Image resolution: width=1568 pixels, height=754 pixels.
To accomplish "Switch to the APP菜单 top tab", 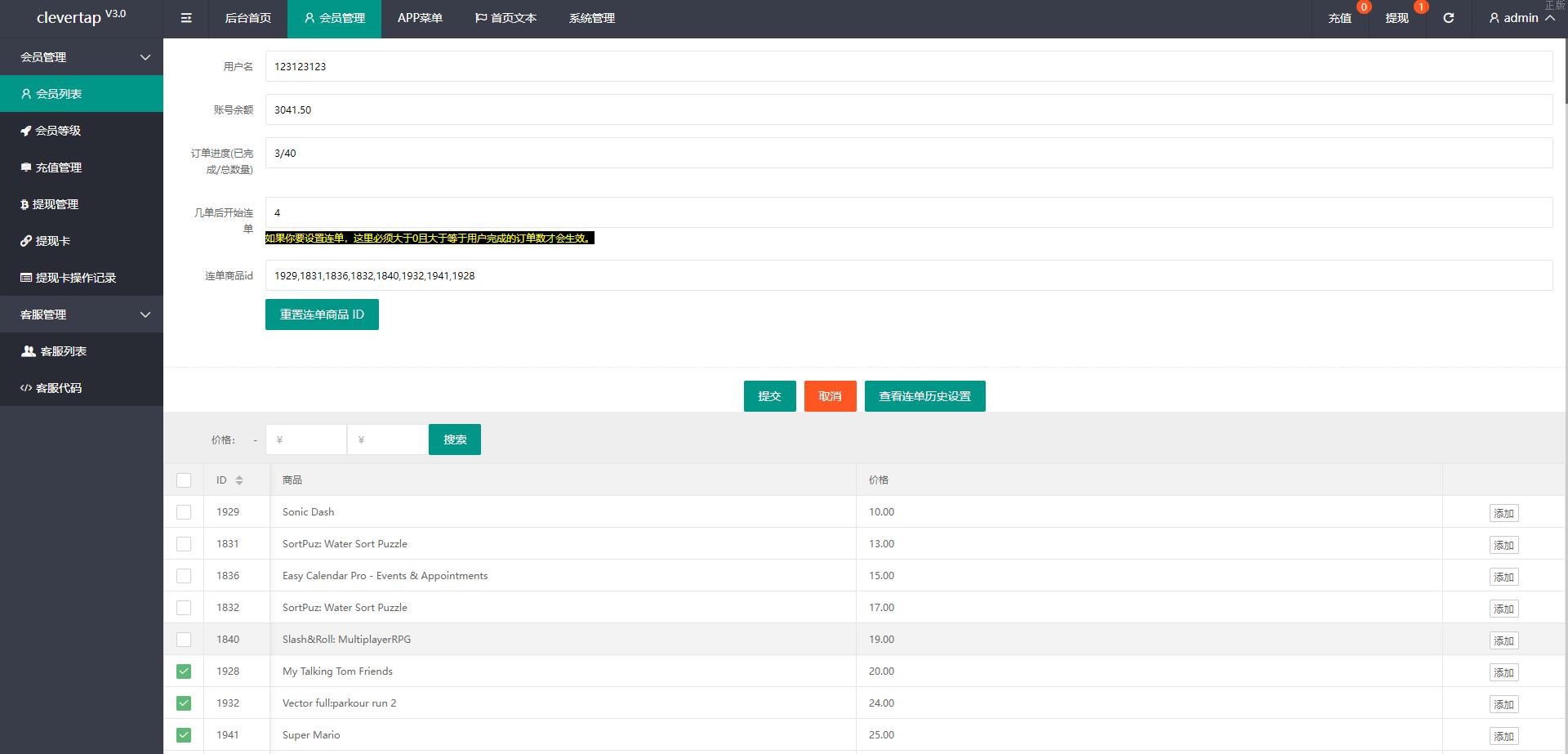I will click(x=420, y=18).
